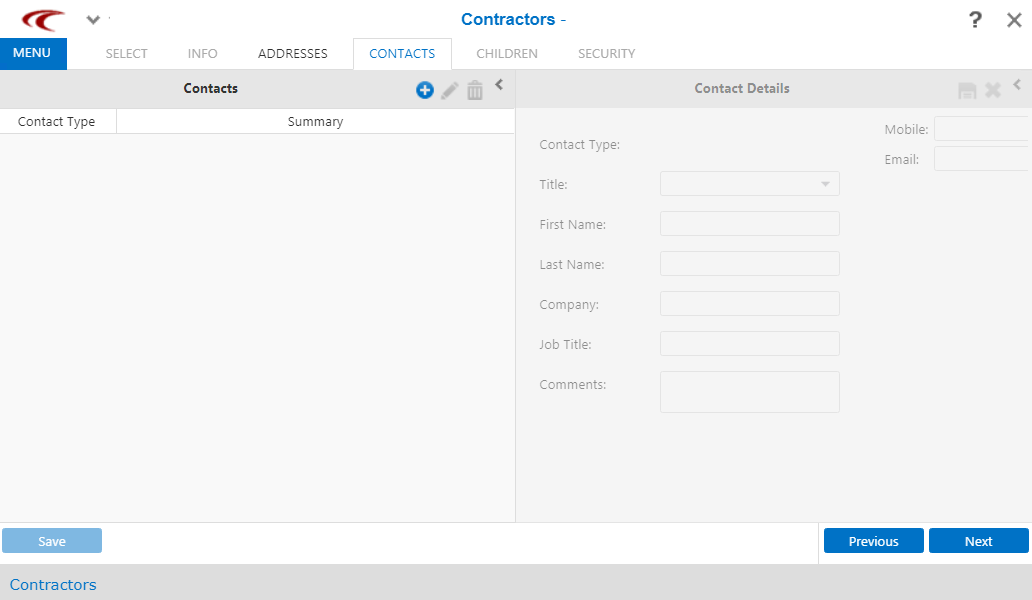This screenshot has width=1032, height=600.
Task: Switch to the SECURITY tab
Action: tap(606, 54)
